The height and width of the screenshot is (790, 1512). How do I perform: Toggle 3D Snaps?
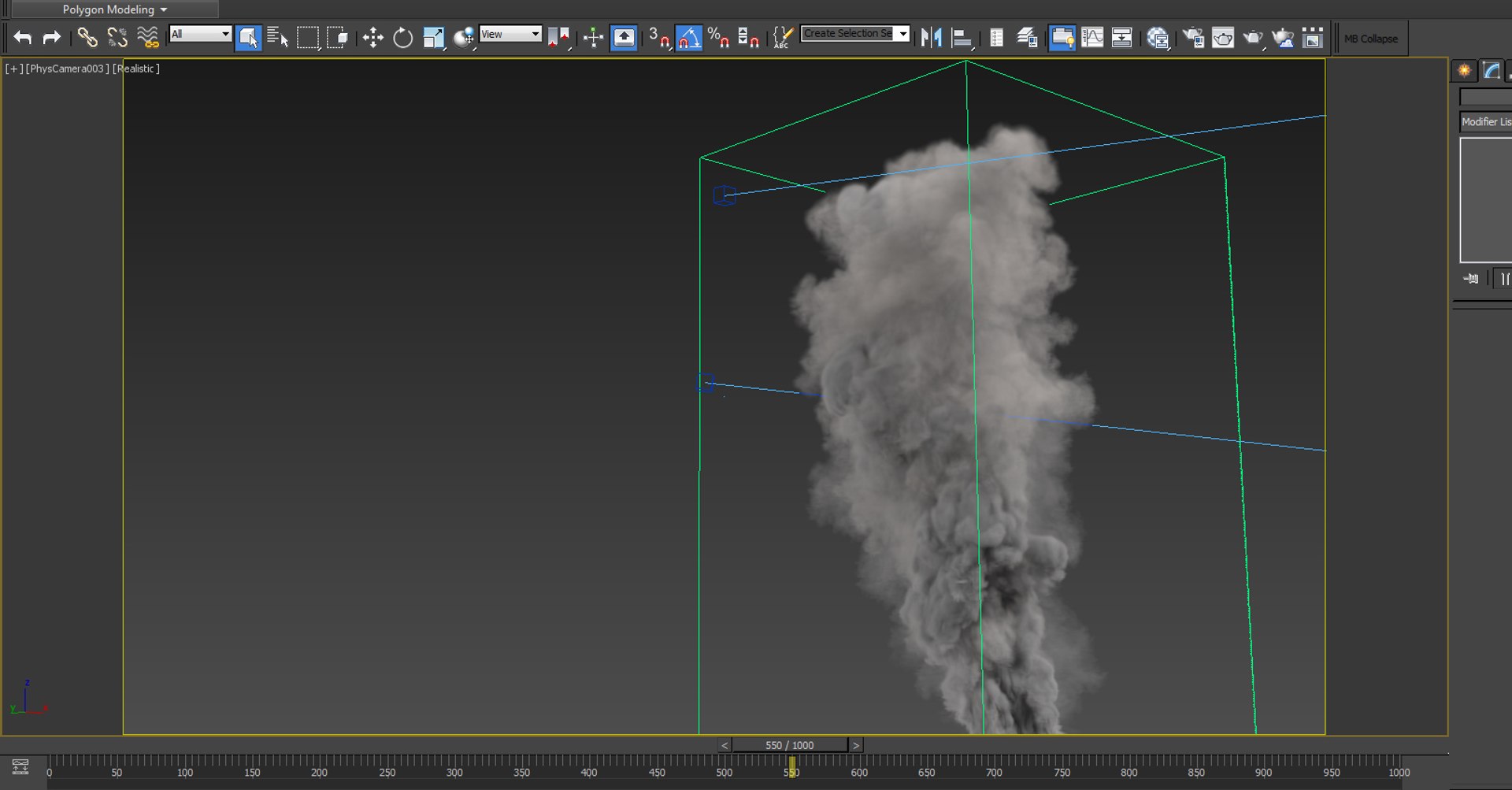[x=658, y=38]
